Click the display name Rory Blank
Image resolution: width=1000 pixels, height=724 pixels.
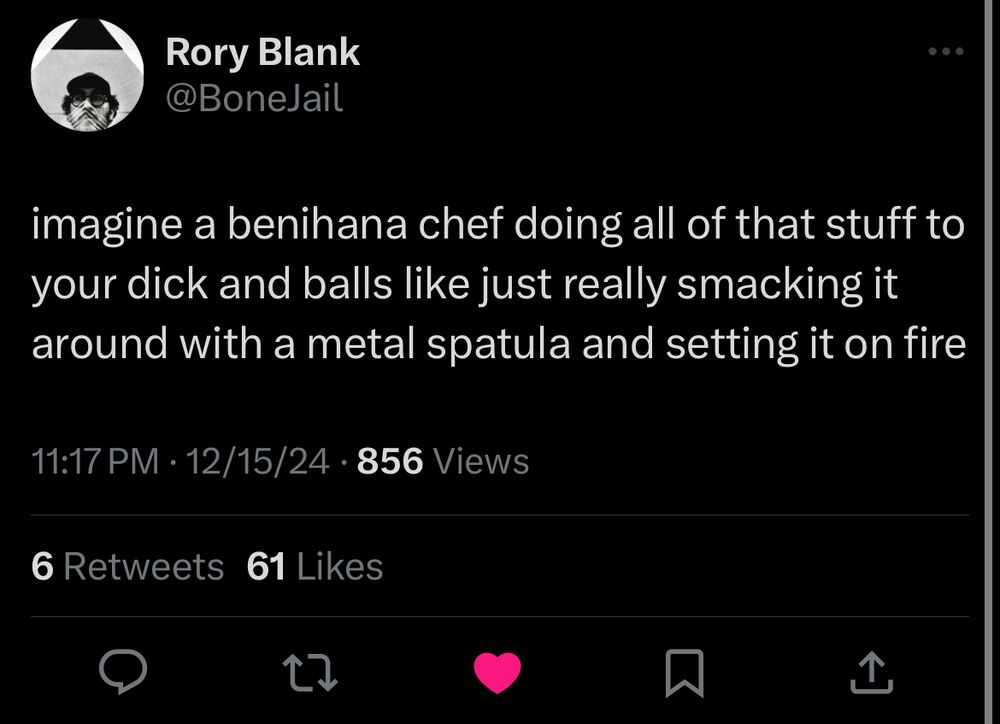click(x=262, y=52)
